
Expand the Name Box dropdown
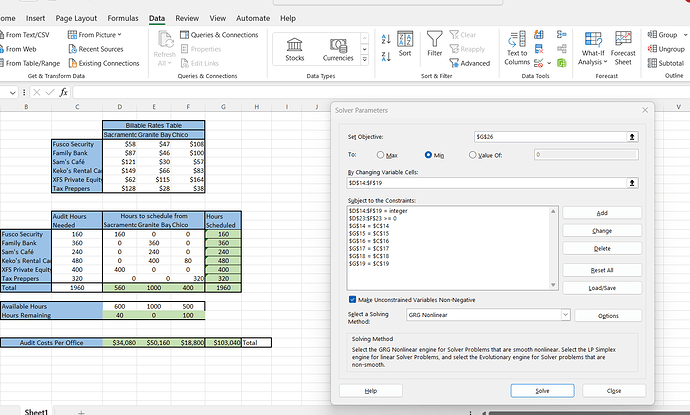(12, 92)
